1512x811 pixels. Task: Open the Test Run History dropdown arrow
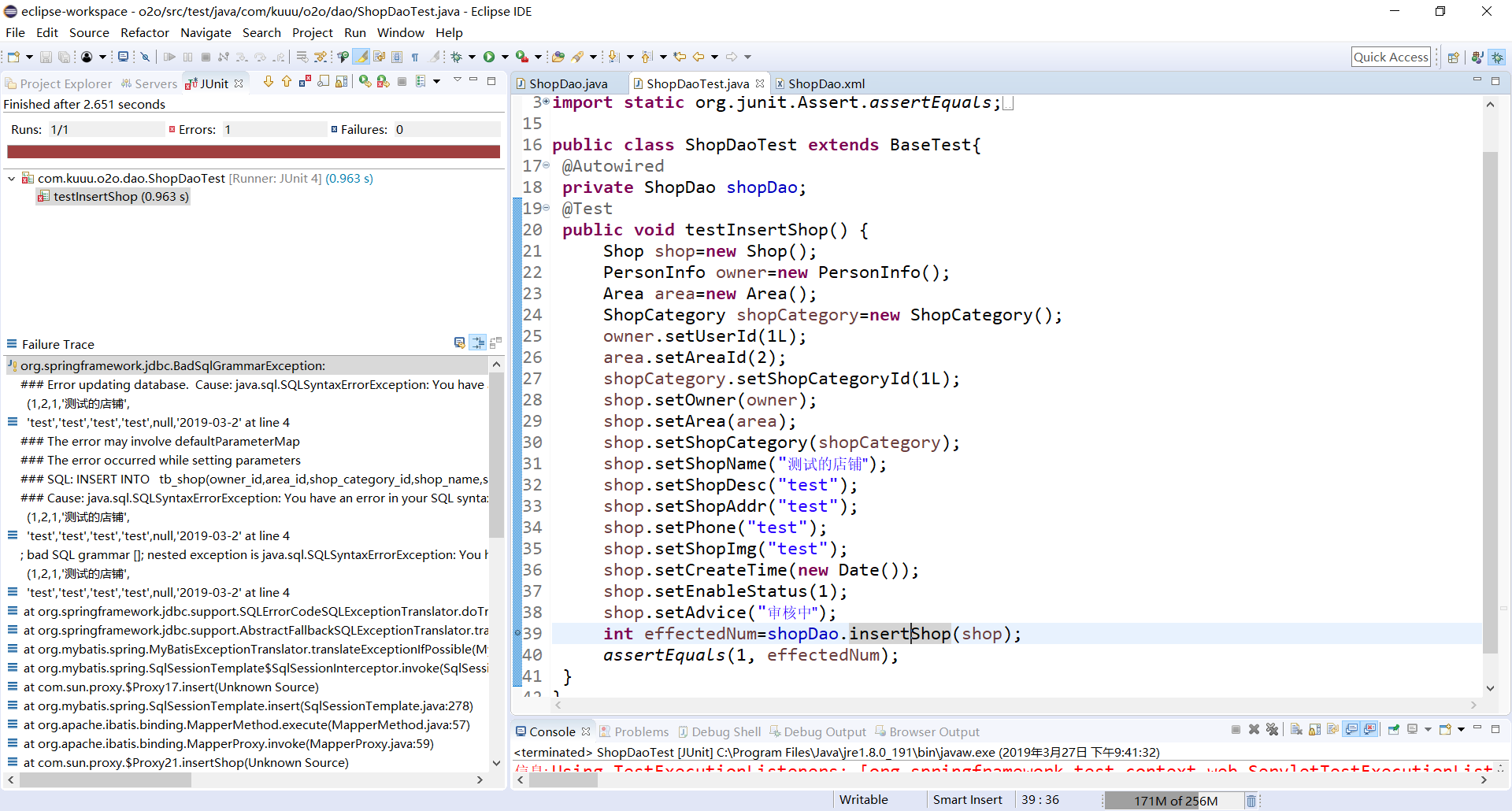click(436, 82)
